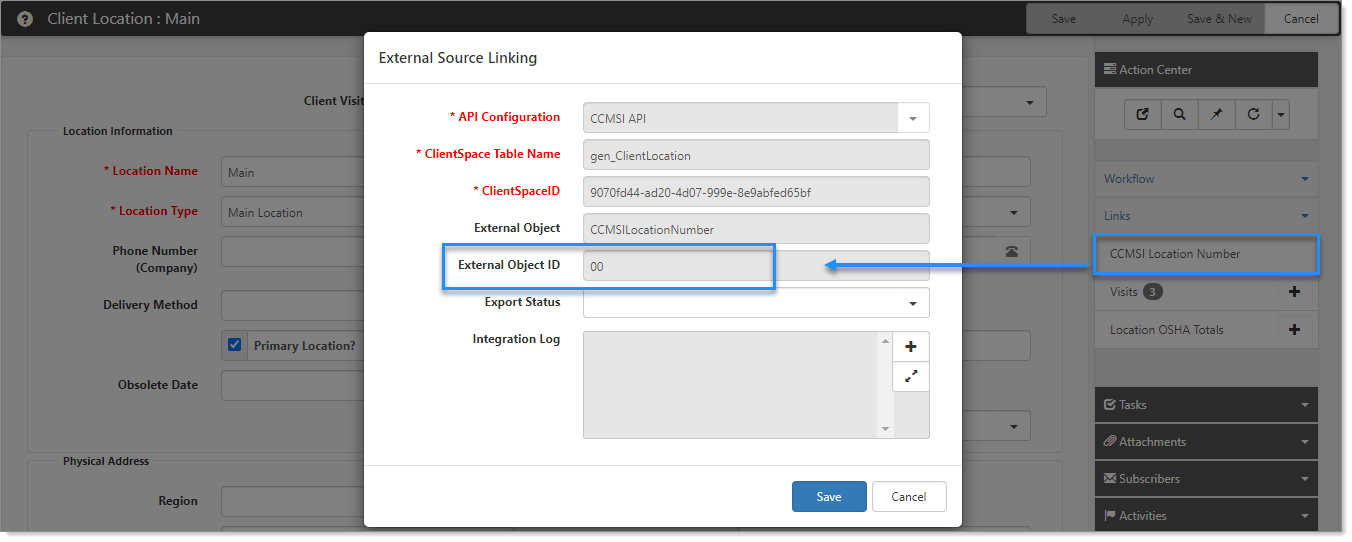
Task: Click the phone icon in Phone Number field
Action: [x=1012, y=252]
